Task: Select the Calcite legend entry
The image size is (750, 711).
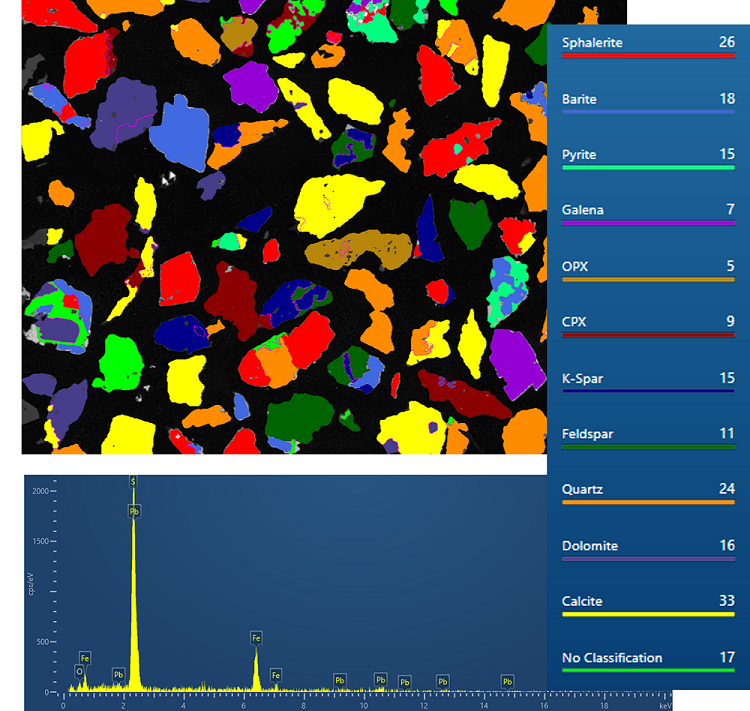Action: (x=582, y=601)
